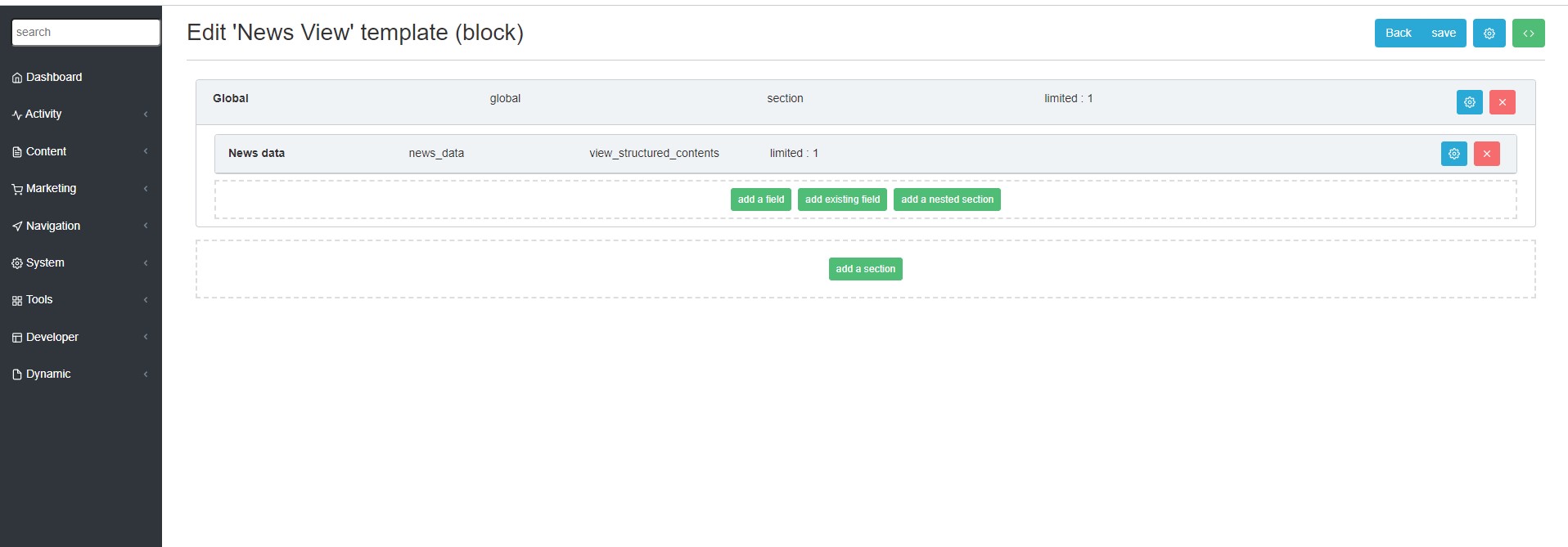Open the Dynamic sidebar menu
Image resolution: width=1568 pixels, height=547 pixels.
[48, 374]
